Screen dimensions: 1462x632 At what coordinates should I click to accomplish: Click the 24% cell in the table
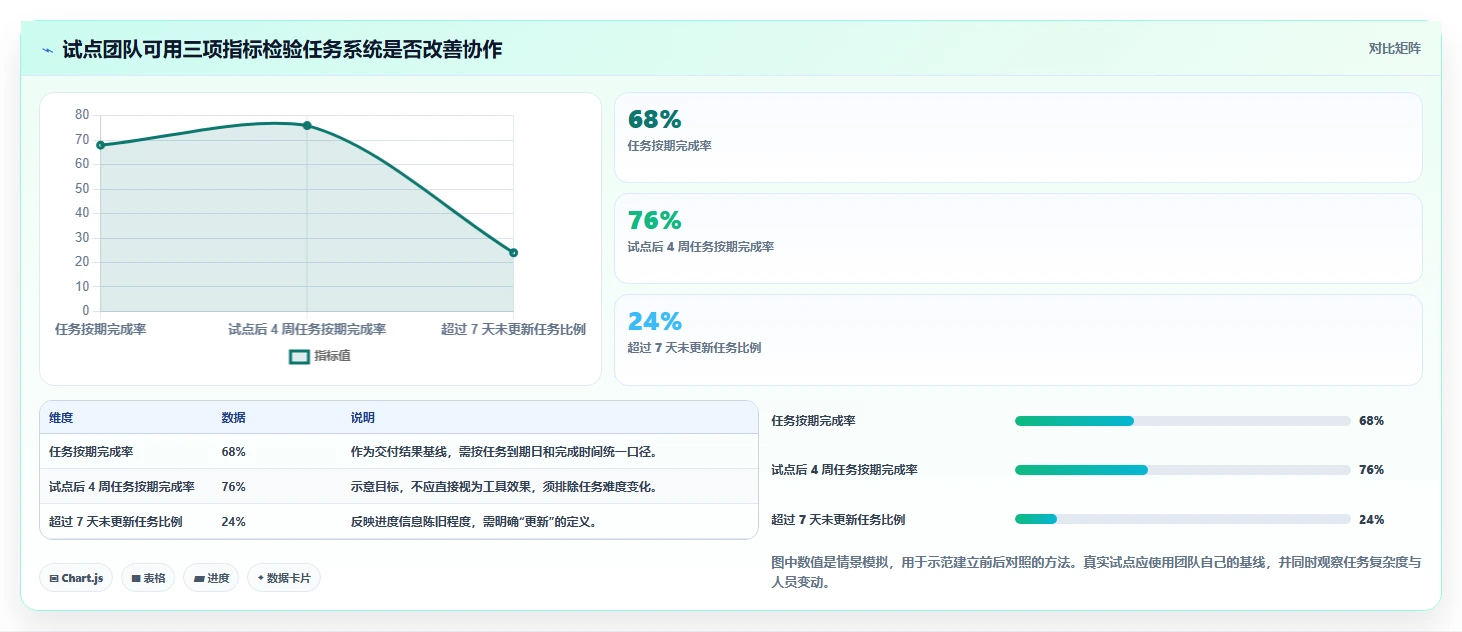click(x=233, y=522)
